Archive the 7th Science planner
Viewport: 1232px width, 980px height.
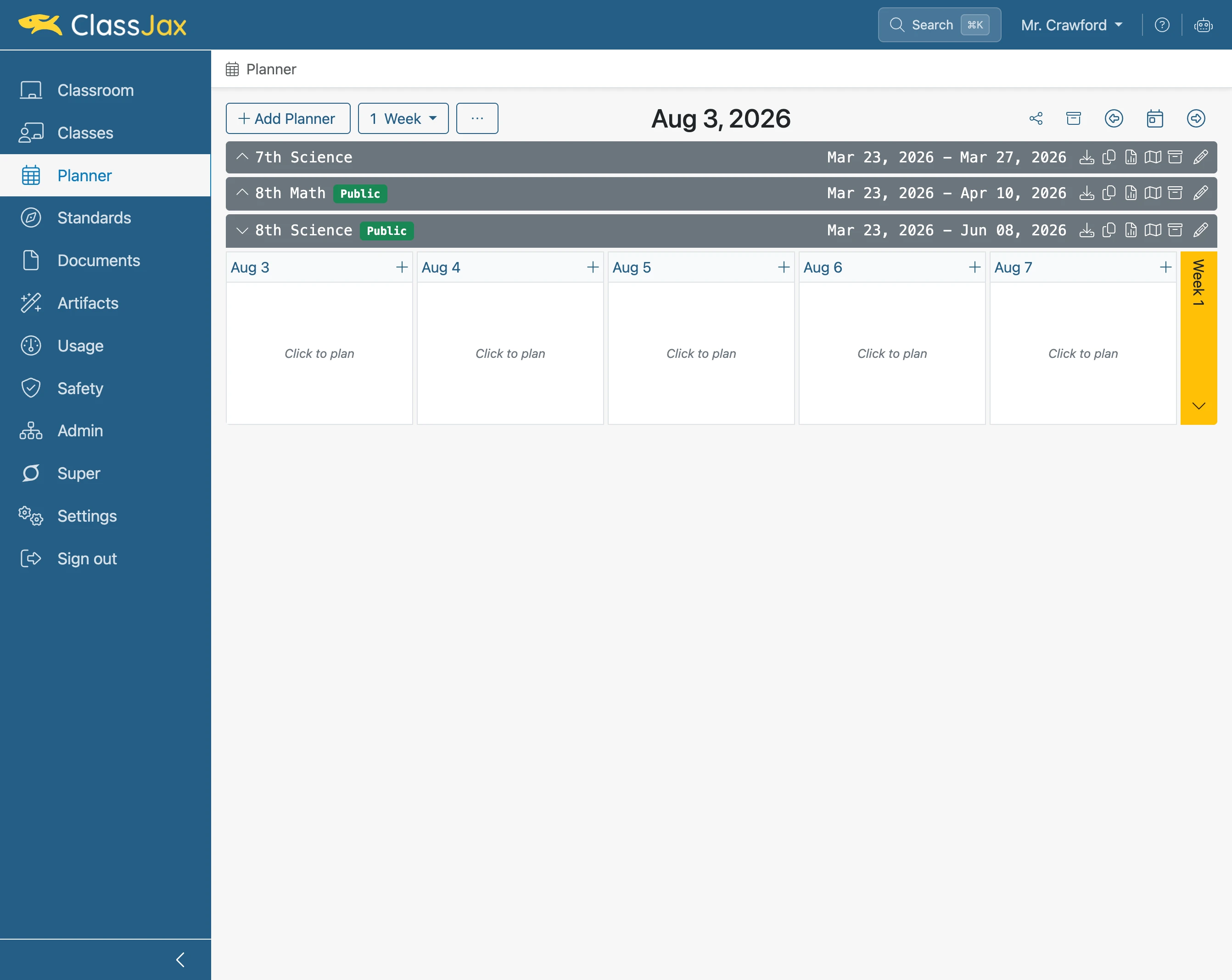tap(1175, 157)
